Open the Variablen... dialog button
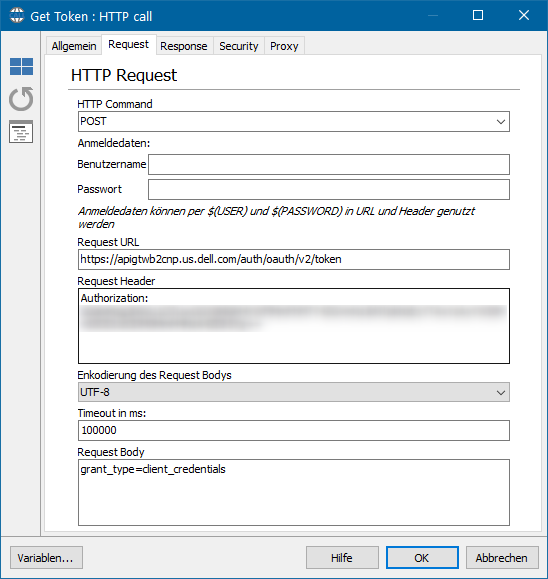548x579 pixels. [46, 558]
